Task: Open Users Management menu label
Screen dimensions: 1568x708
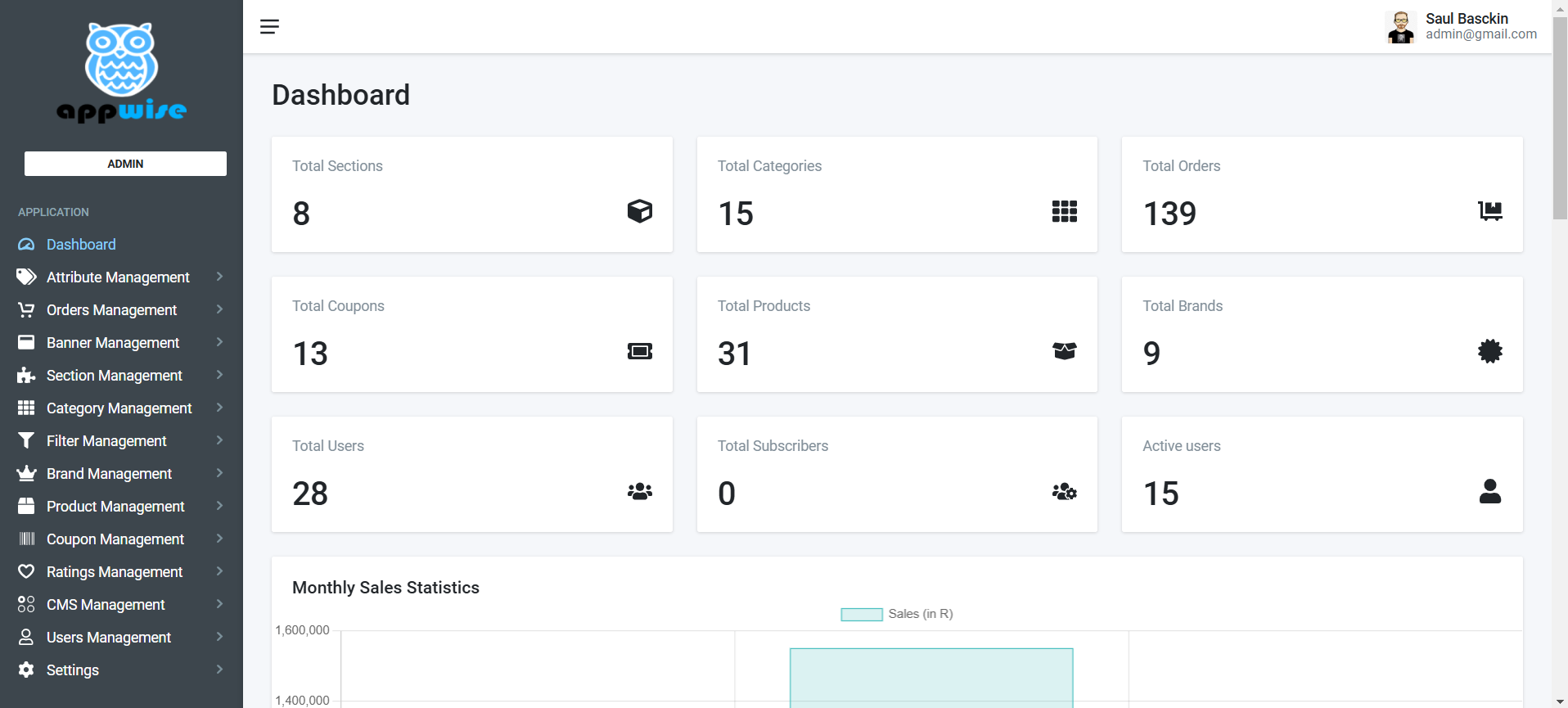Action: coord(109,638)
